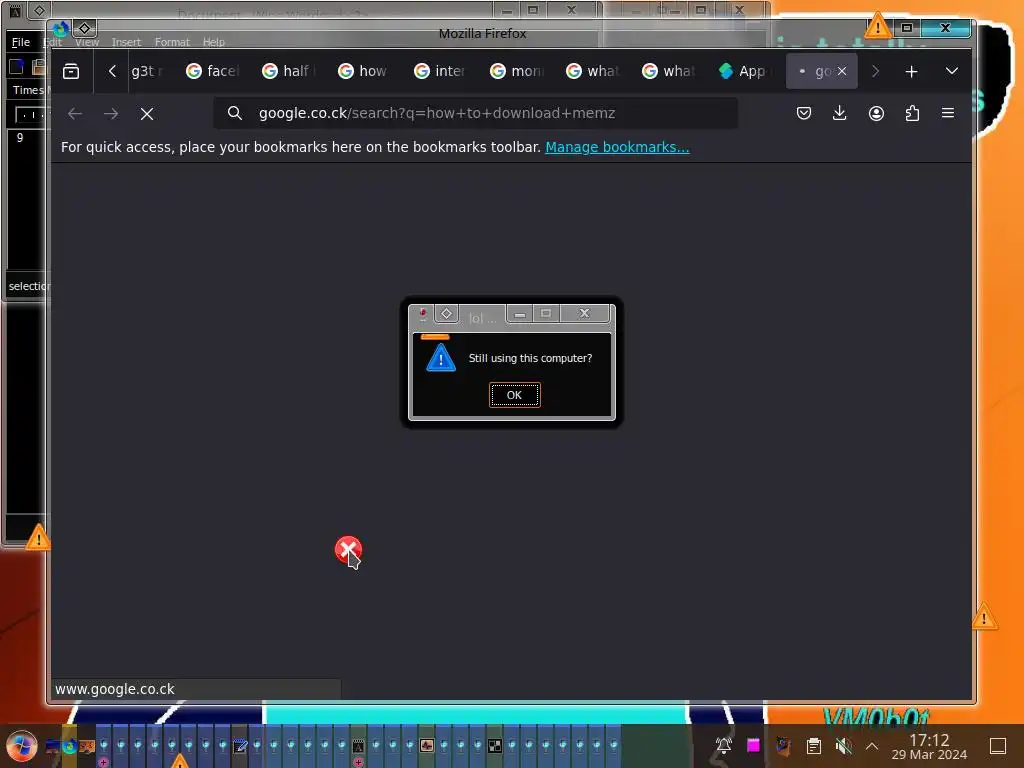The height and width of the screenshot is (768, 1024).
Task: Open the checkered grid taskbar item
Action: [x=495, y=745]
